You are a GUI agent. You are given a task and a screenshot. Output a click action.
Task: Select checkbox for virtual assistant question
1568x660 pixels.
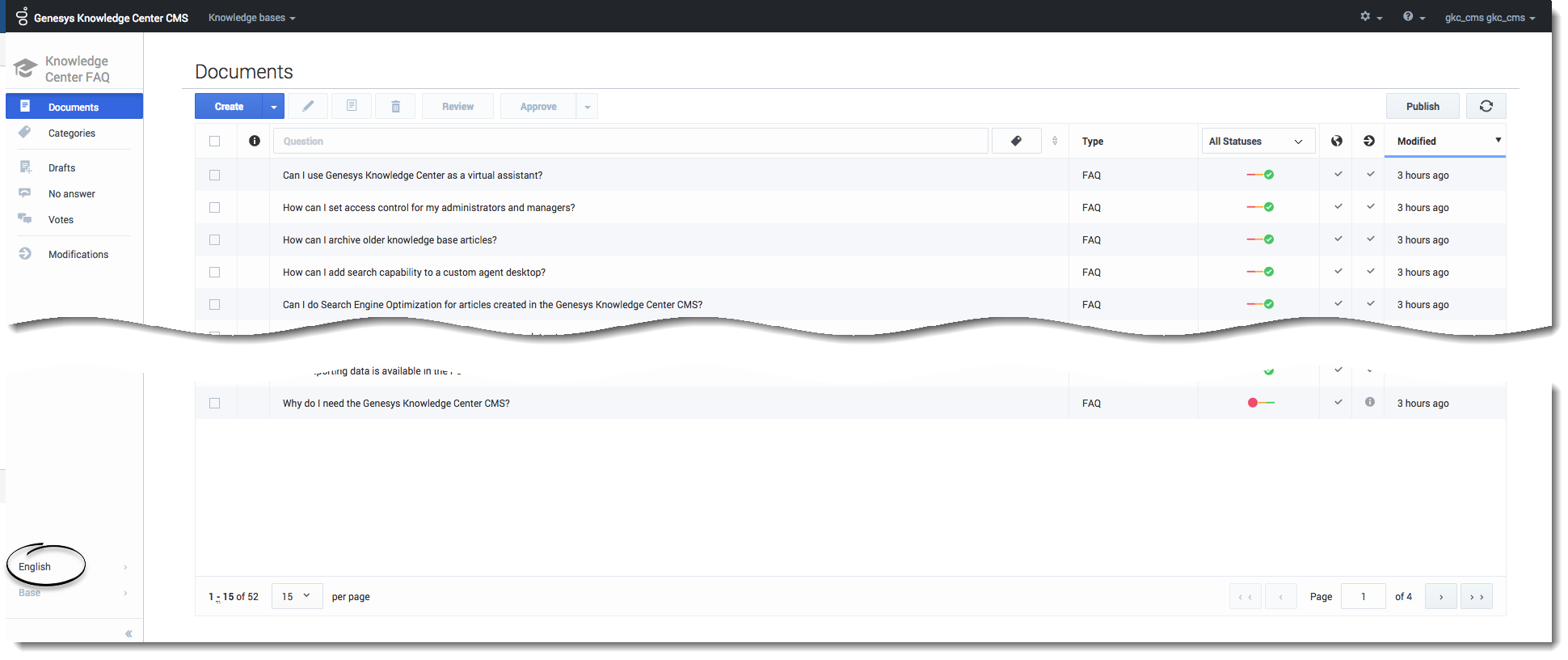pos(214,175)
